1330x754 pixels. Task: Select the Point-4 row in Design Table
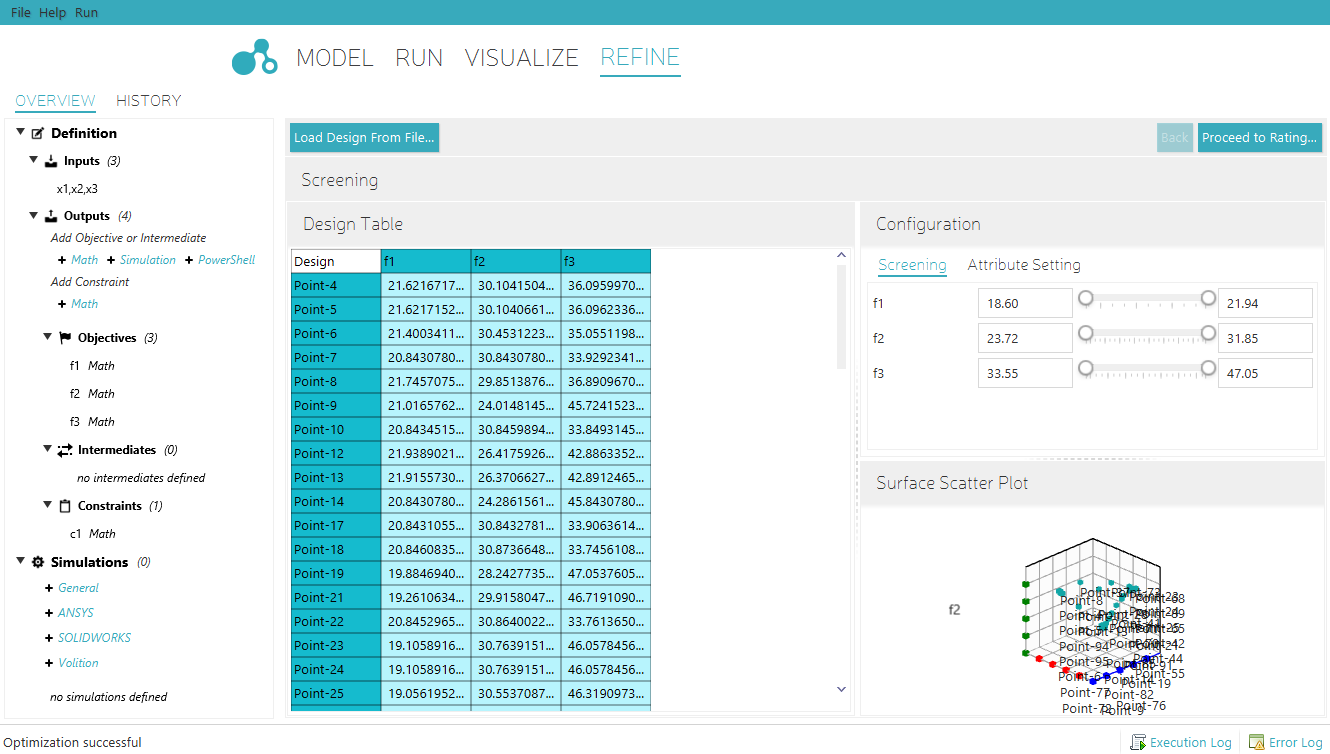pyautogui.click(x=471, y=286)
